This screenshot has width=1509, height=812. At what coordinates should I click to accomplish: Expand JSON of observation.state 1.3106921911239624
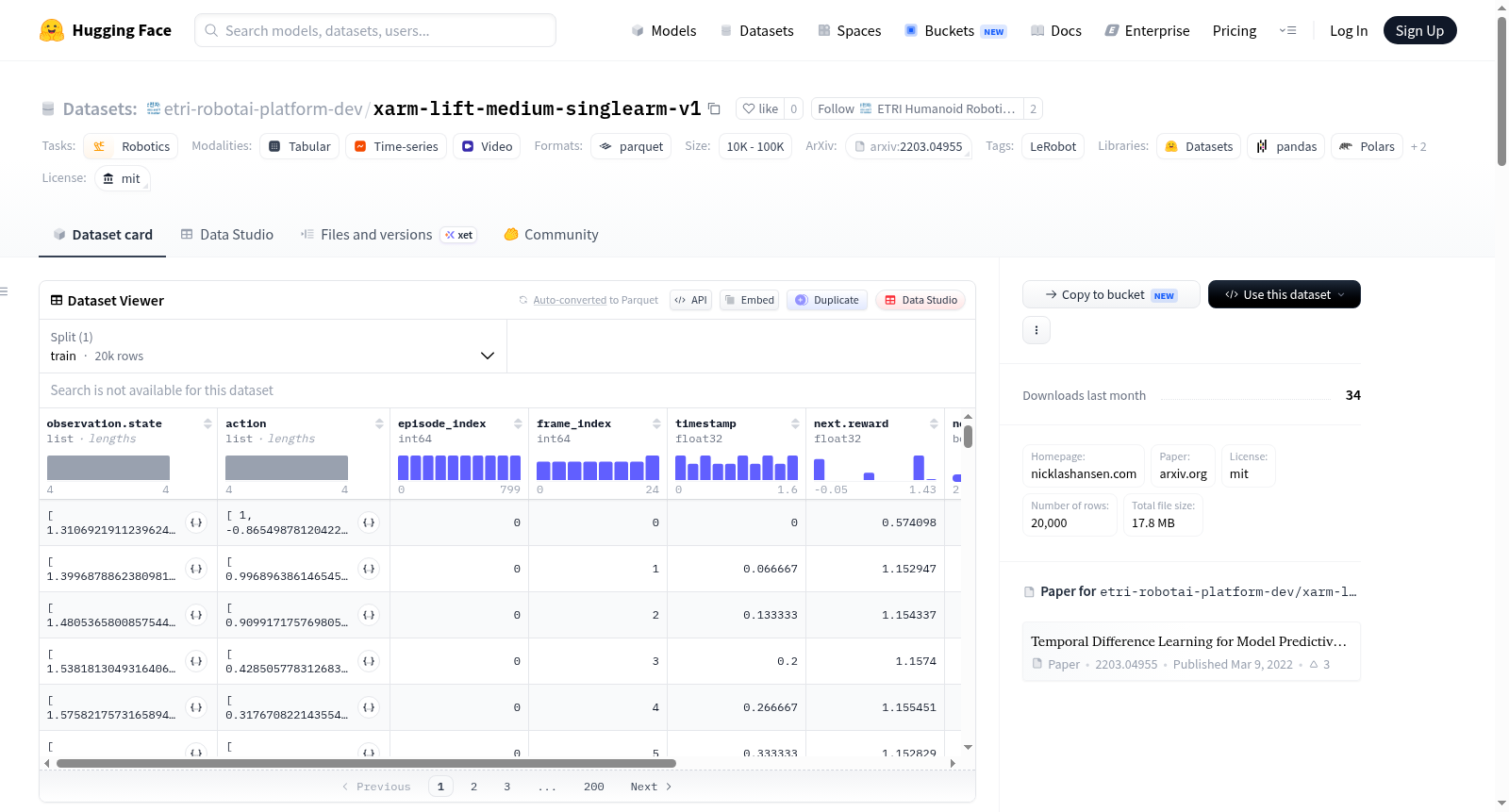coord(196,522)
